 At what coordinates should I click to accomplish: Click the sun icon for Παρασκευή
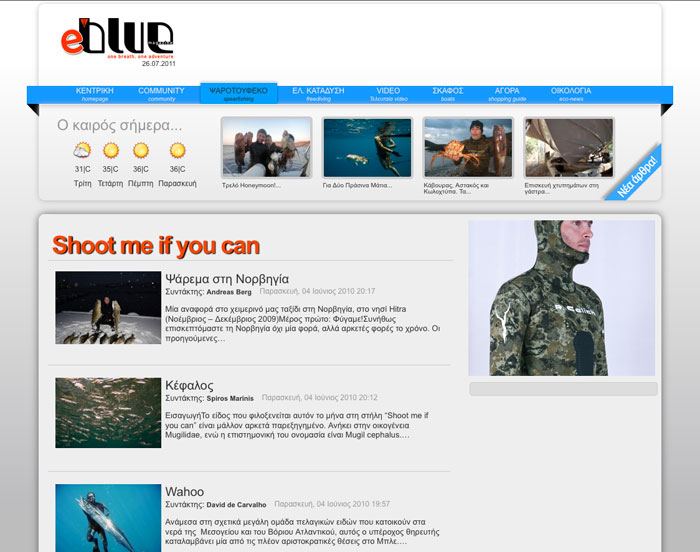coord(177,150)
